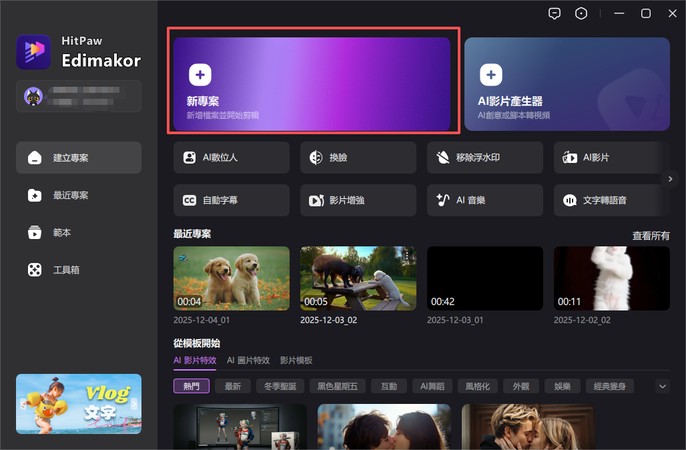The image size is (686, 450).
Task: Click the 移除浮水印 watermark remover icon
Action: tap(443, 157)
